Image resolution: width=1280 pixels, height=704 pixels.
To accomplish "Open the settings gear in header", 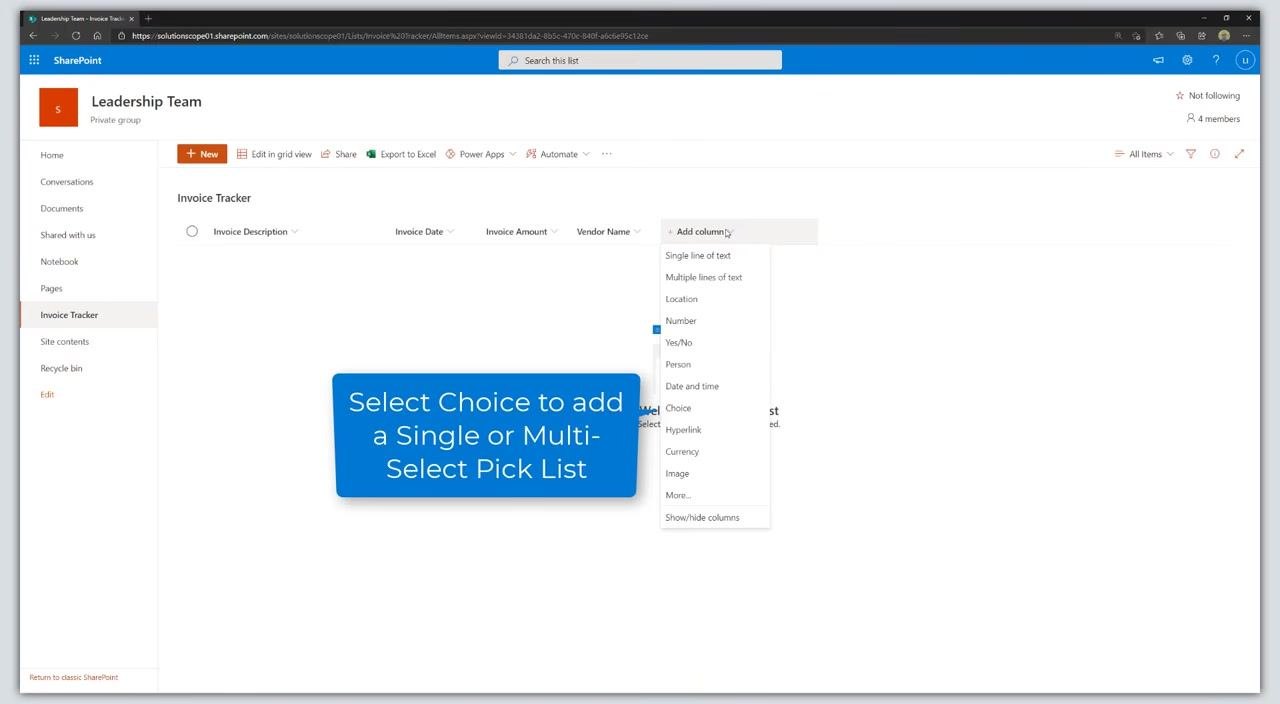I will [1187, 60].
